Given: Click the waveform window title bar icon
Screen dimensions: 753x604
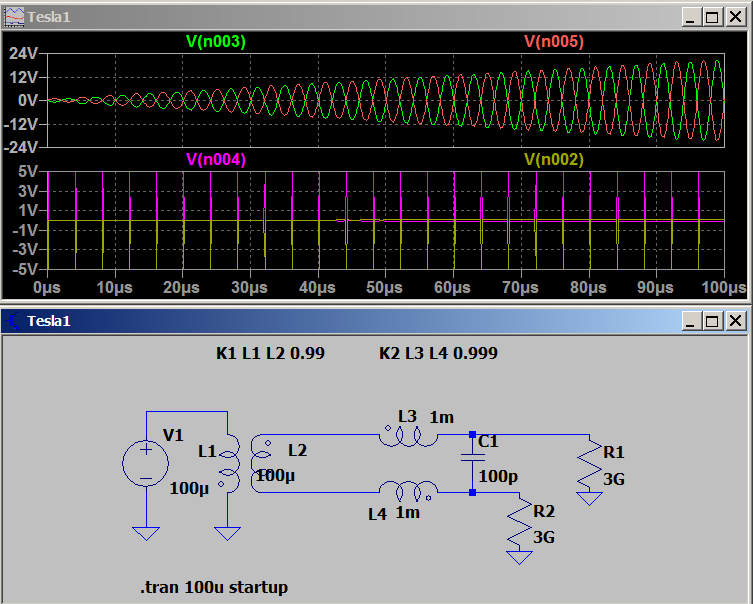Looking at the screenshot, I should (14, 17).
